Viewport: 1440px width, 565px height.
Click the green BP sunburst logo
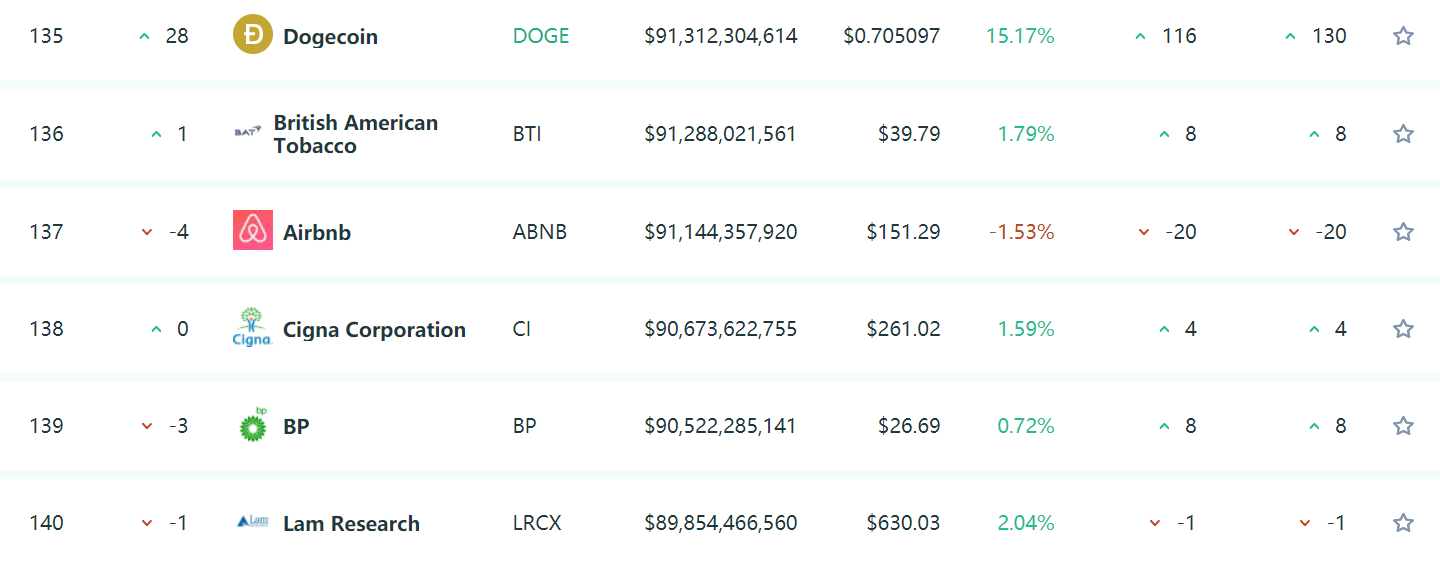pyautogui.click(x=253, y=425)
